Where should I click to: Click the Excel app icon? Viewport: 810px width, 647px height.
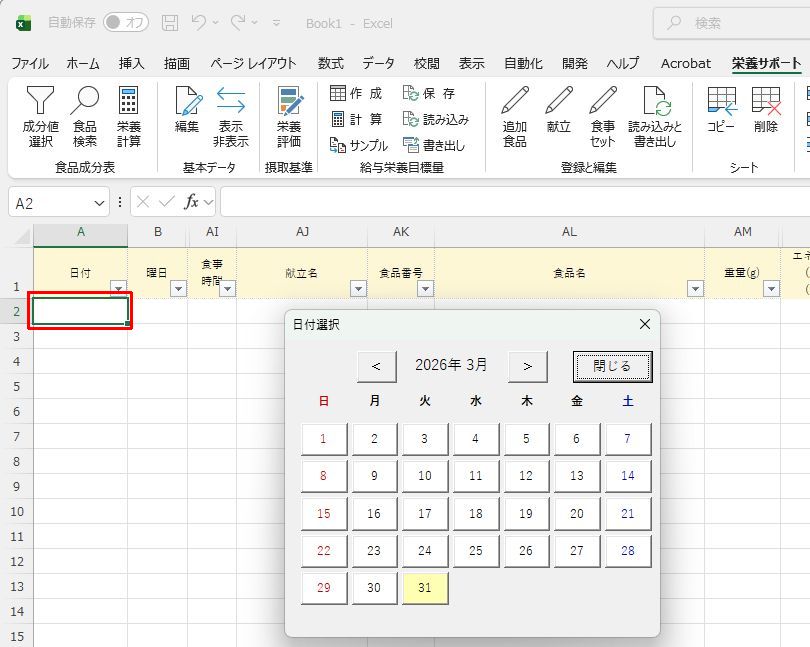(x=23, y=23)
